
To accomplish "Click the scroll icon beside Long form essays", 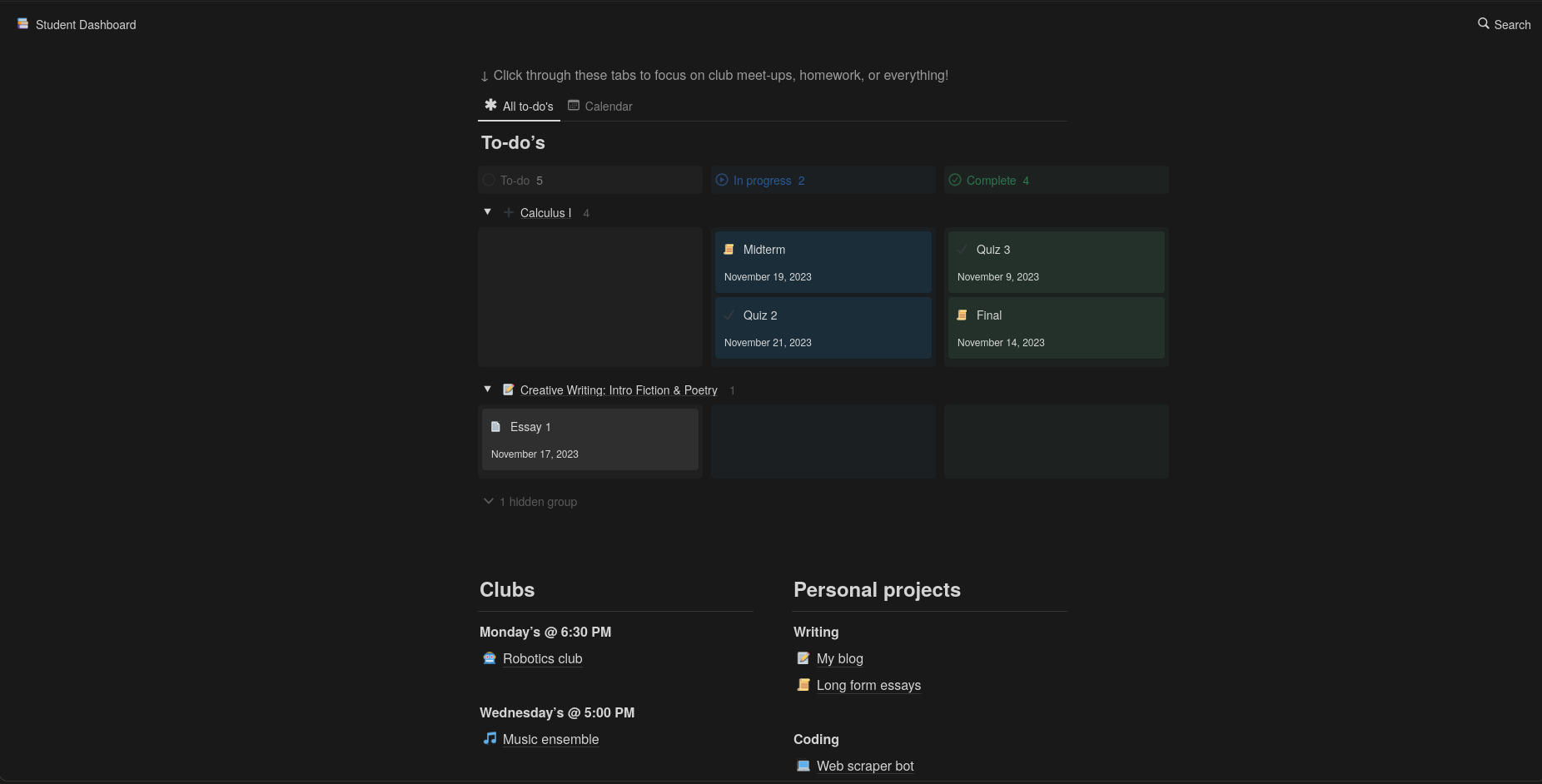I will (x=803, y=684).
